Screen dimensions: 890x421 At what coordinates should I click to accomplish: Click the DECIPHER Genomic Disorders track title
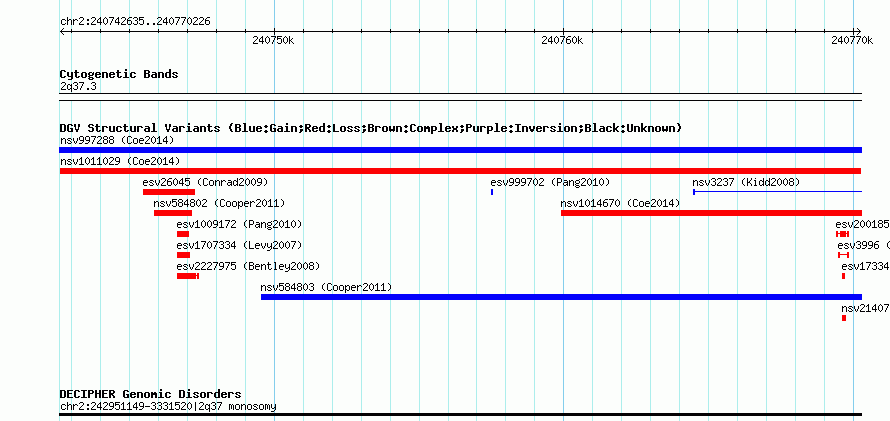(150, 394)
